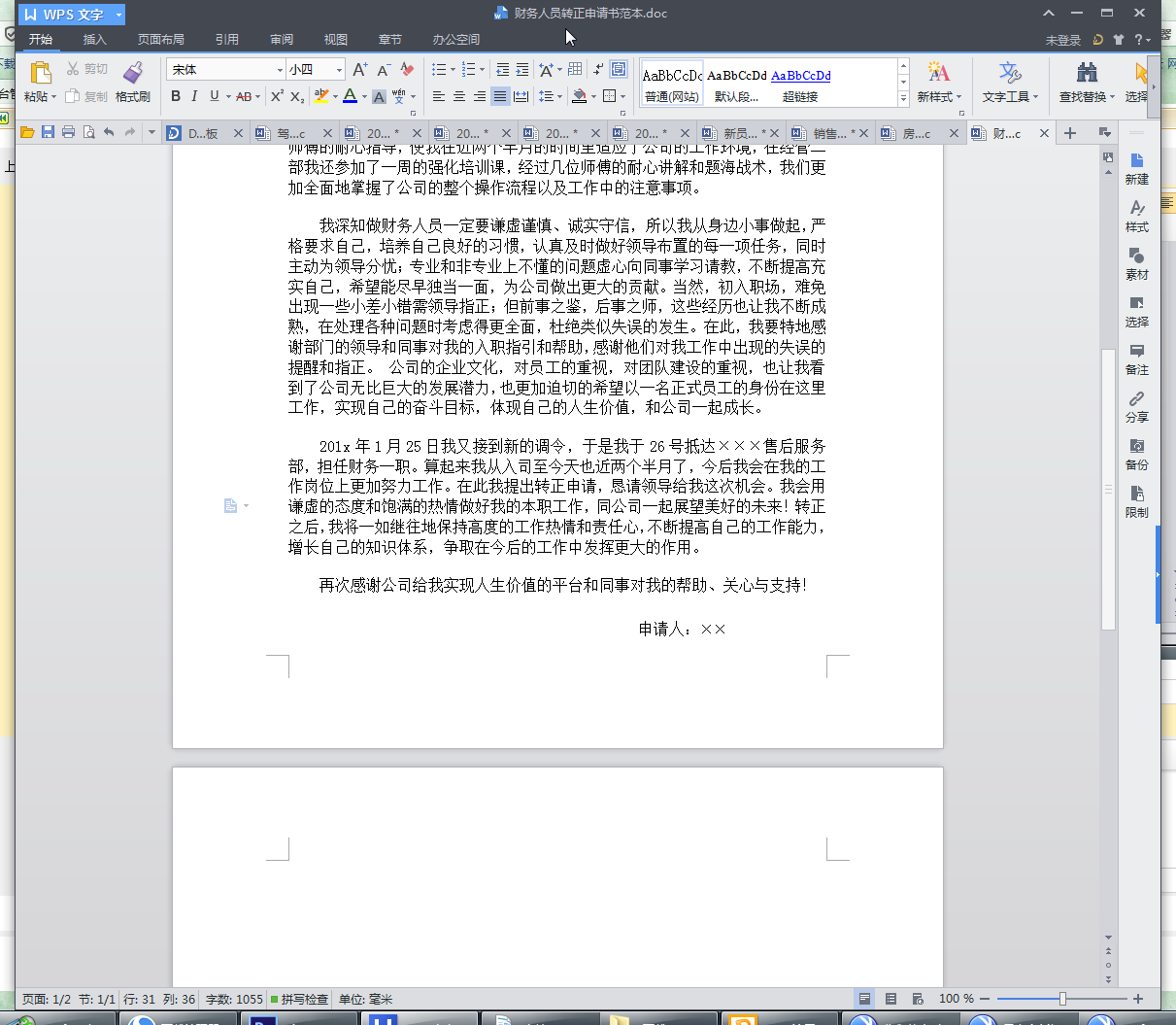Toggle Bold formatting button
The width and height of the screenshot is (1176, 1025).
click(176, 96)
